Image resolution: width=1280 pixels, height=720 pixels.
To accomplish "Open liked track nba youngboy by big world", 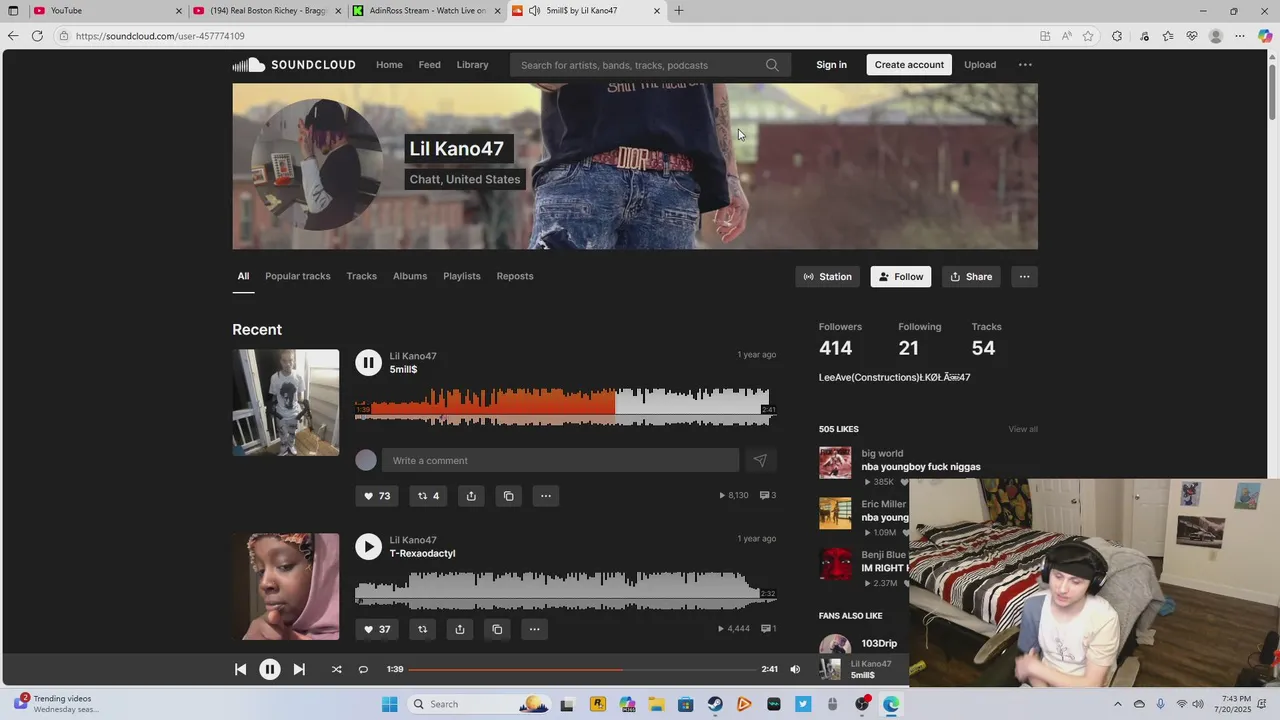I will coord(921,467).
